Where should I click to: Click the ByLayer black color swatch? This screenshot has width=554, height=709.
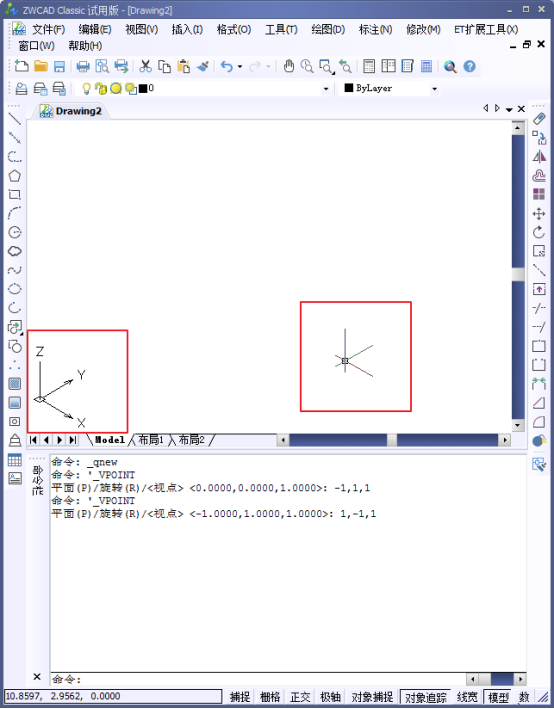point(348,88)
